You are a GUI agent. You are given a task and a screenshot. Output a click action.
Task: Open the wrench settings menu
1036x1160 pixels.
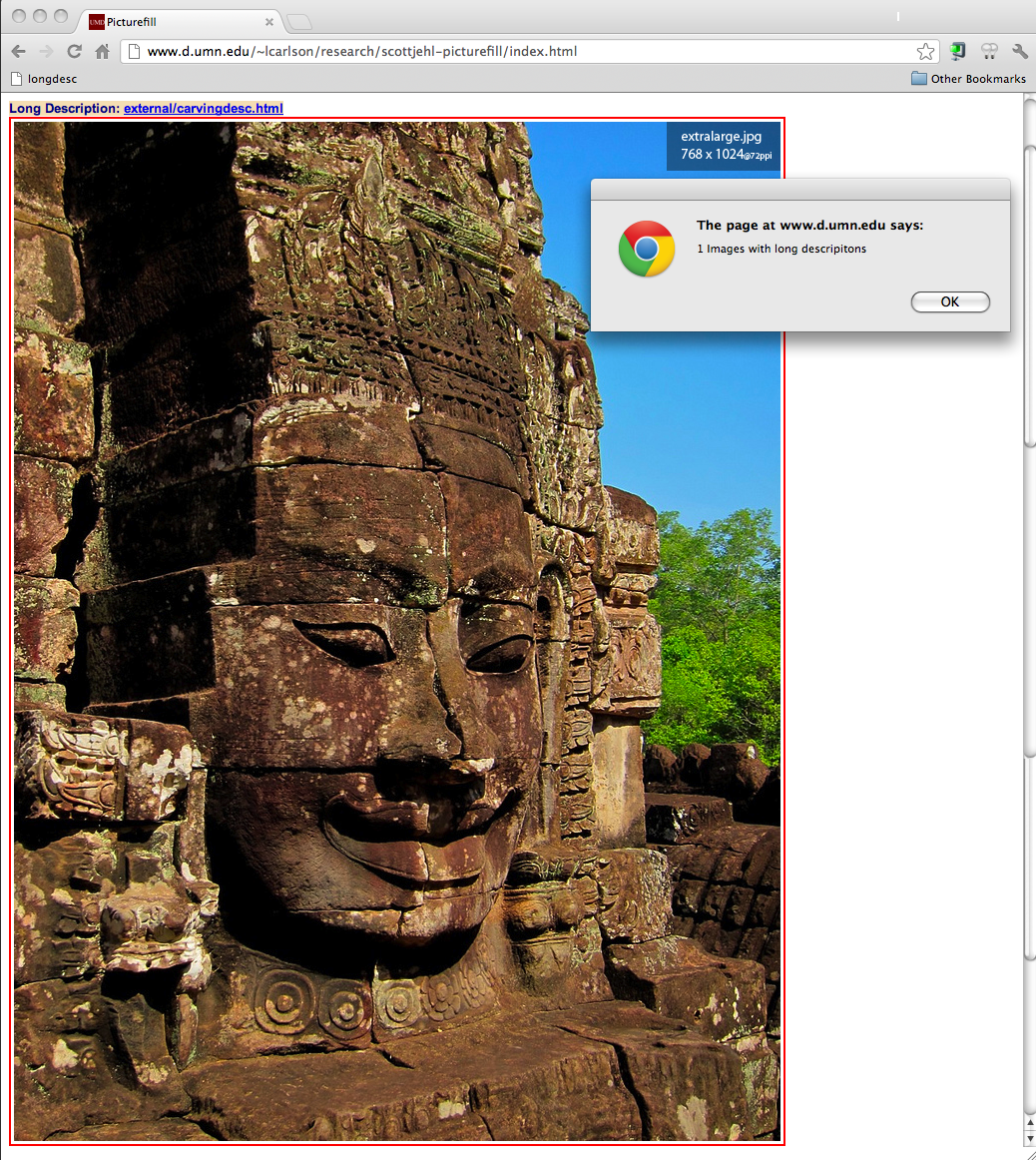click(1019, 51)
